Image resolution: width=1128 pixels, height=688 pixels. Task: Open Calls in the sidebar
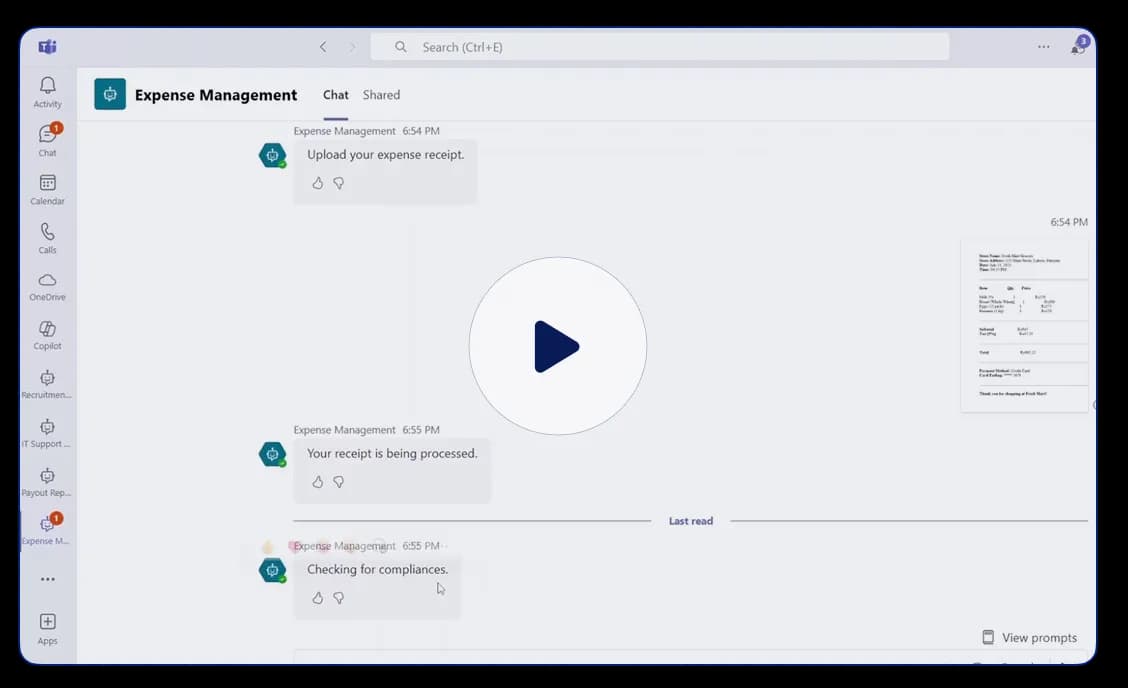47,238
